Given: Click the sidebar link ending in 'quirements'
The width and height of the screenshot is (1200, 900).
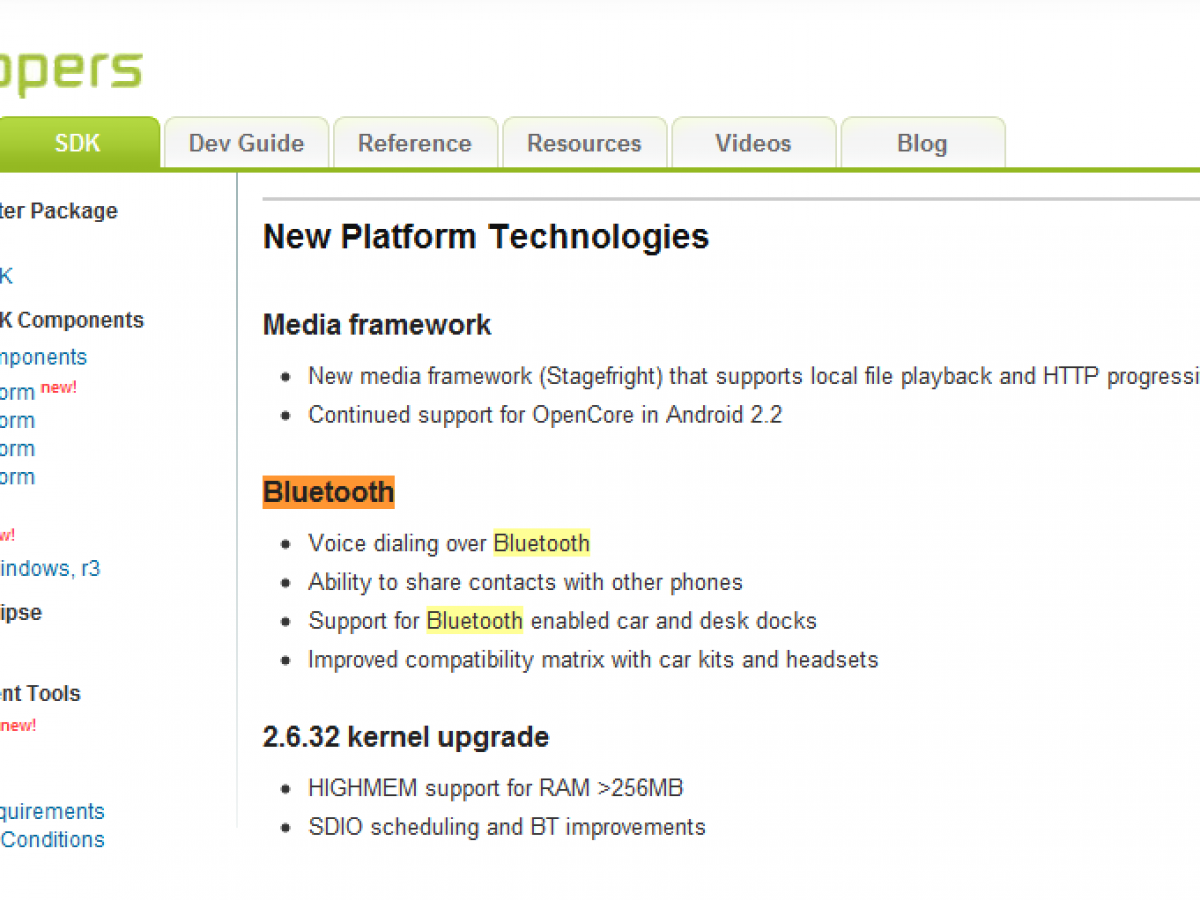Looking at the screenshot, I should tap(52, 811).
